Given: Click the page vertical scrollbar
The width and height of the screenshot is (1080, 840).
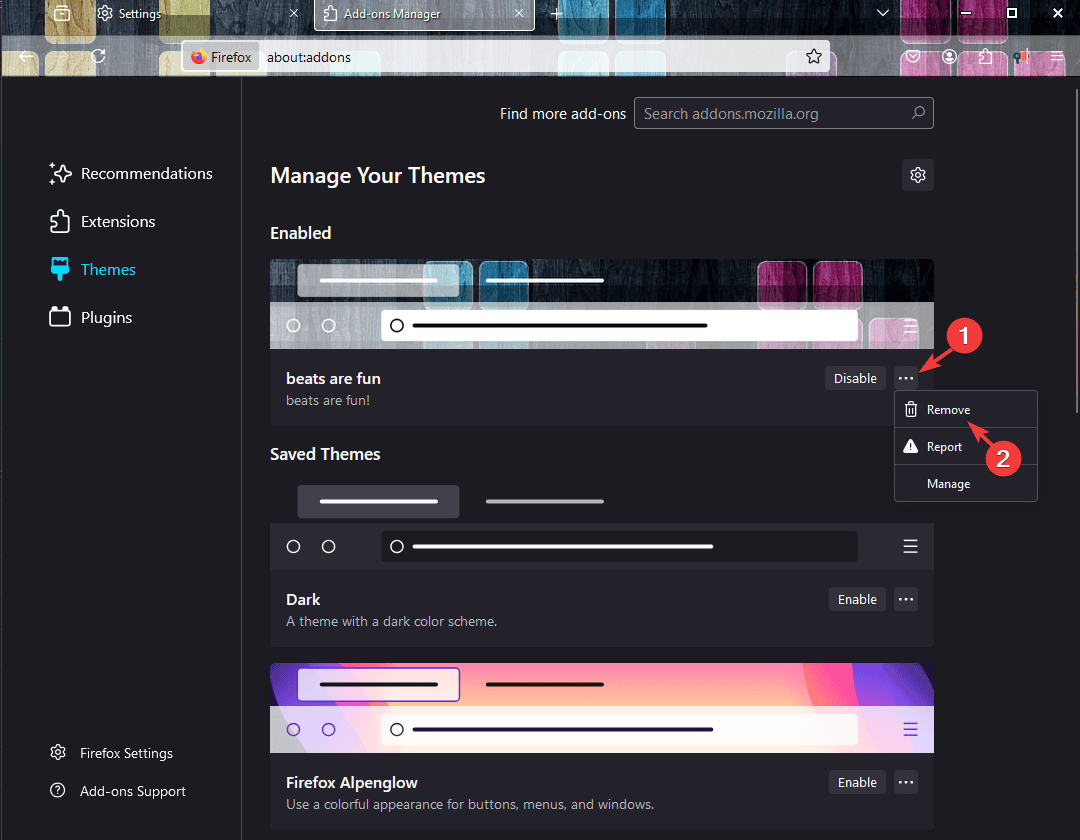Looking at the screenshot, I should pos(1077,251).
